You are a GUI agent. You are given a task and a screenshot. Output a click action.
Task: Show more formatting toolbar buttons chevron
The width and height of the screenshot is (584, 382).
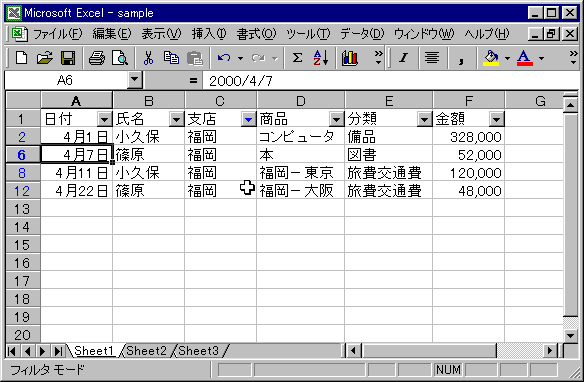pyautogui.click(x=574, y=57)
